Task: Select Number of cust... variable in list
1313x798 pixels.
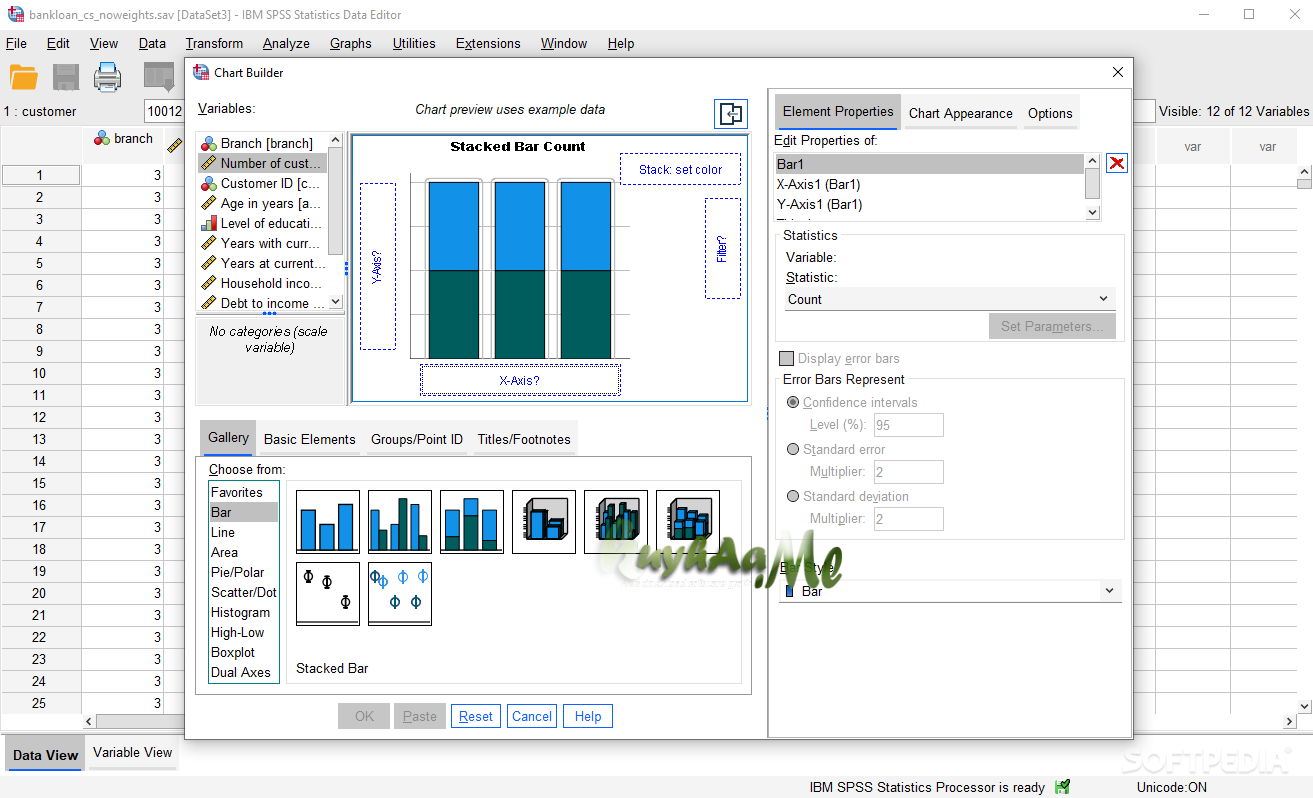Action: pos(261,163)
